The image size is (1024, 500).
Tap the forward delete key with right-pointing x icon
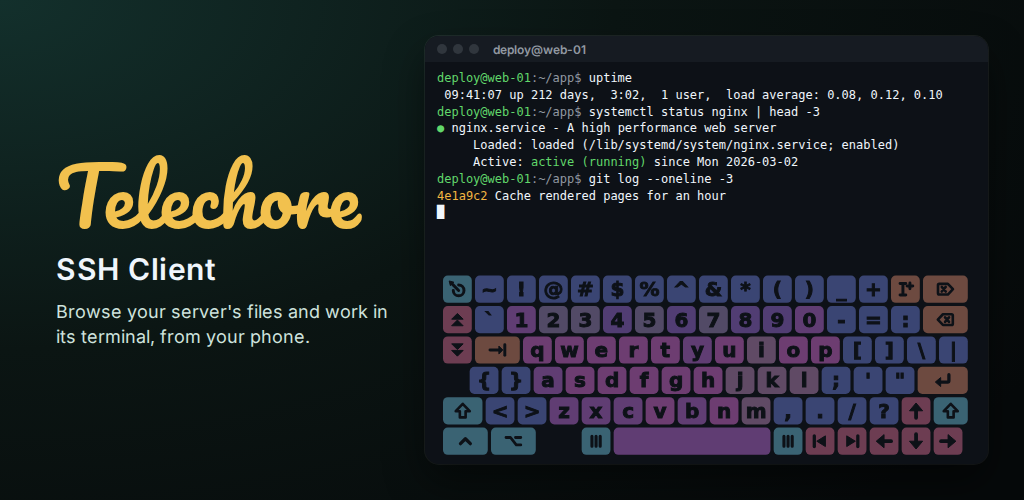click(945, 289)
